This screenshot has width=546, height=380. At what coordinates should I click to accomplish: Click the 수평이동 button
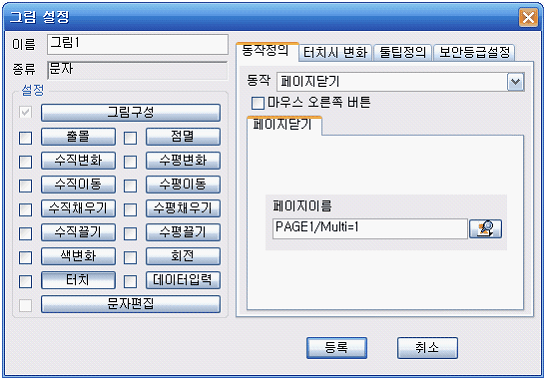(x=183, y=185)
